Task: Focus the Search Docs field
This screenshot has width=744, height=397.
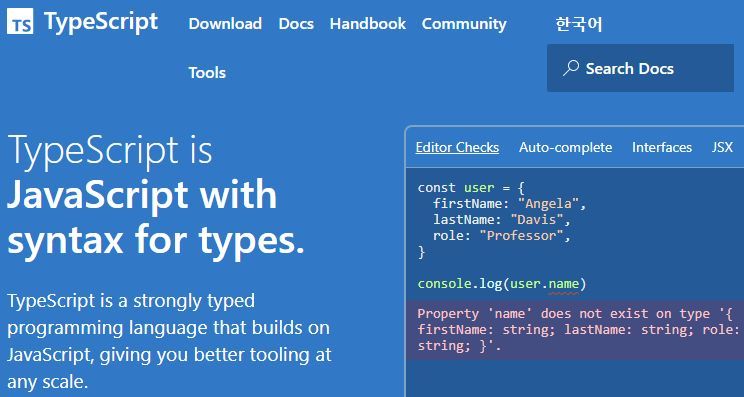Action: tap(640, 68)
